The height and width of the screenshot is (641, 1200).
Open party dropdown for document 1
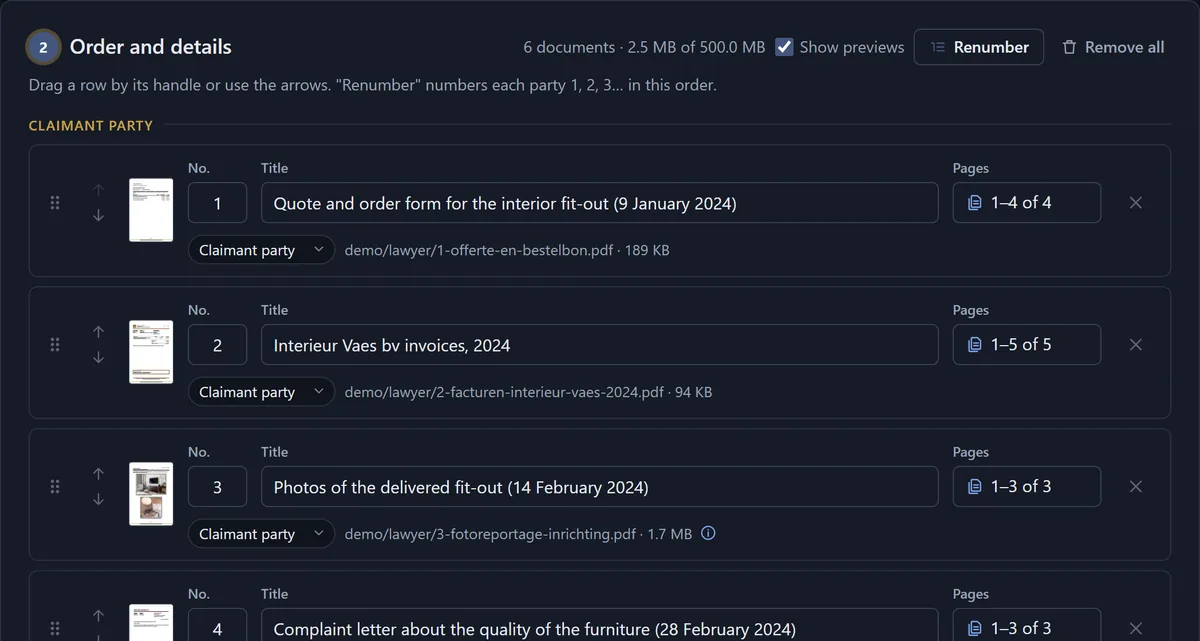click(261, 250)
